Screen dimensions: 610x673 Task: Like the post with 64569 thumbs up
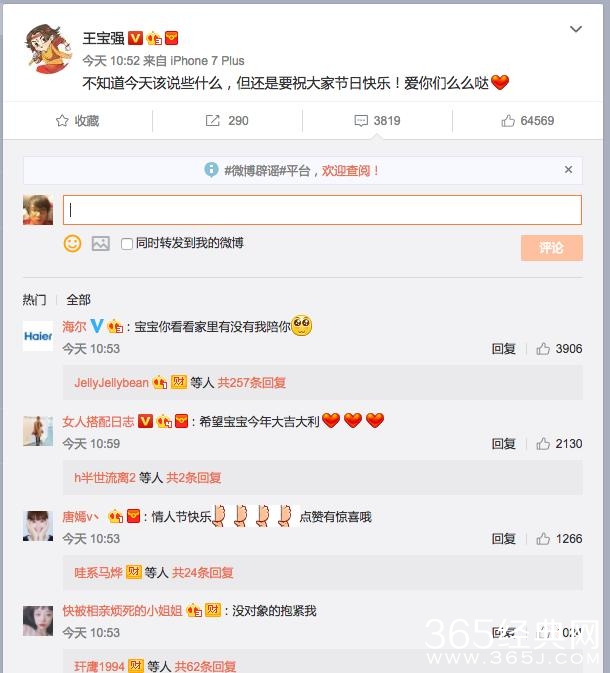[508, 121]
